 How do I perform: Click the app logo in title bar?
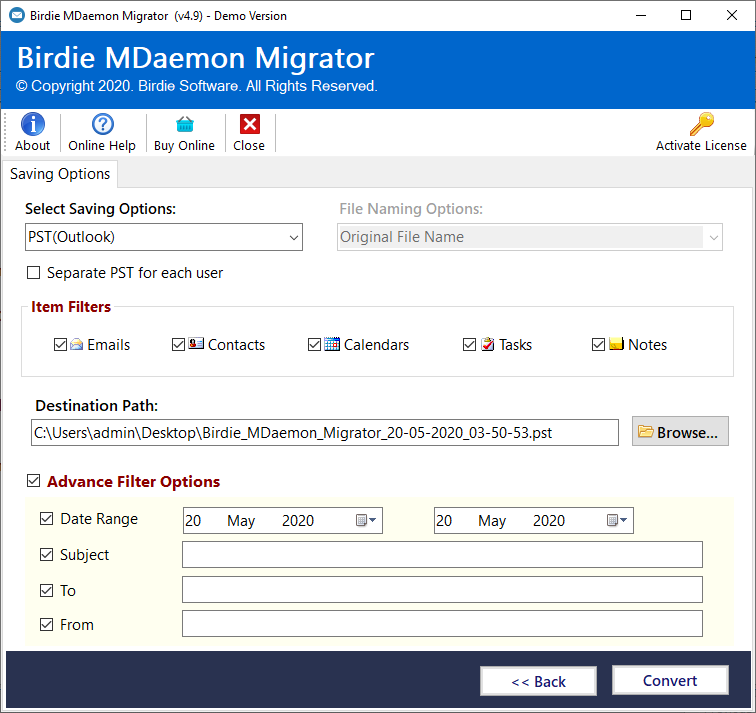(17, 15)
